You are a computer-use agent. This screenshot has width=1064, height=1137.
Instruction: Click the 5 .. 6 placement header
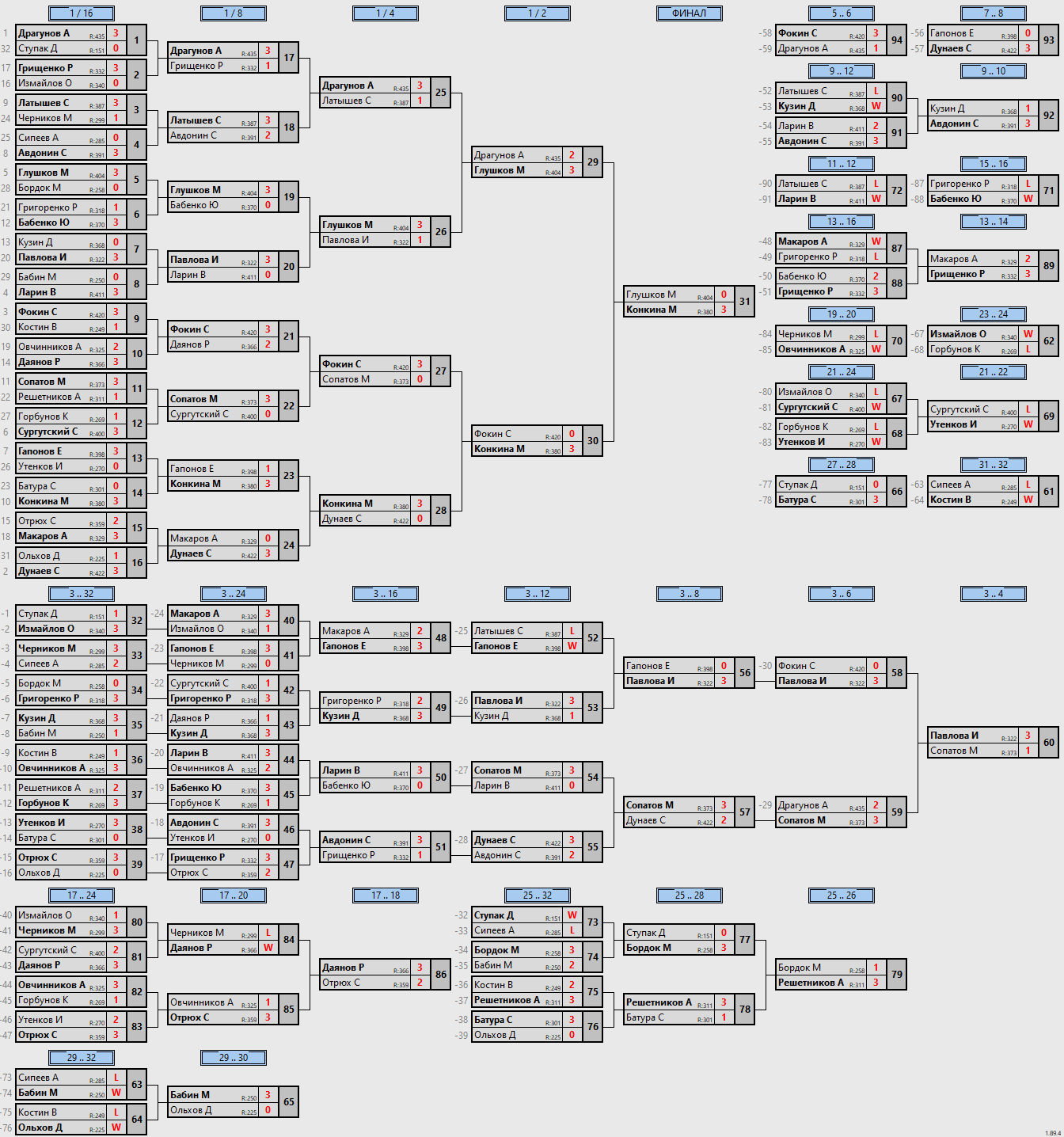[842, 13]
